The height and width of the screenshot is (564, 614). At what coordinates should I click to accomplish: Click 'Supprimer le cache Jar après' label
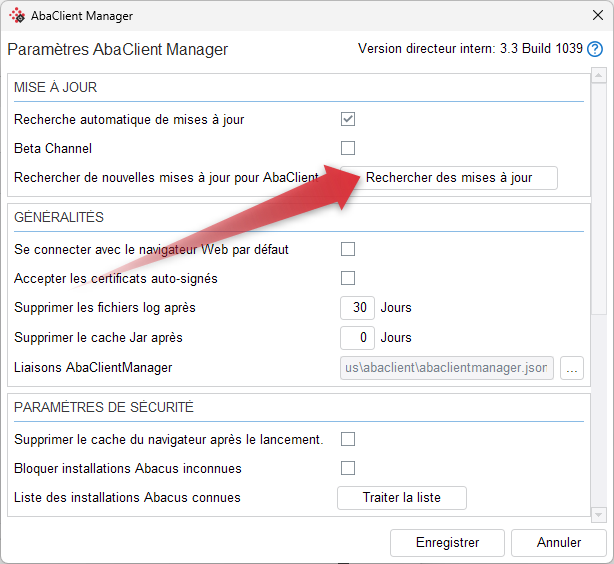[x=98, y=338]
